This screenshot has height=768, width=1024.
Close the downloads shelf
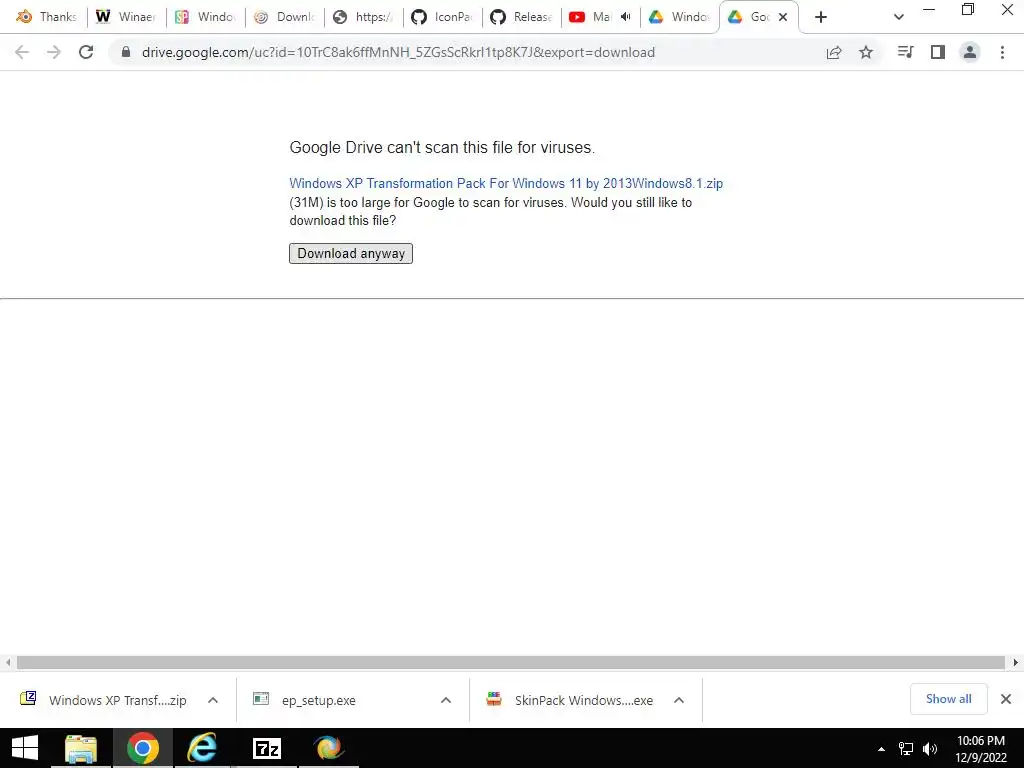point(1006,699)
